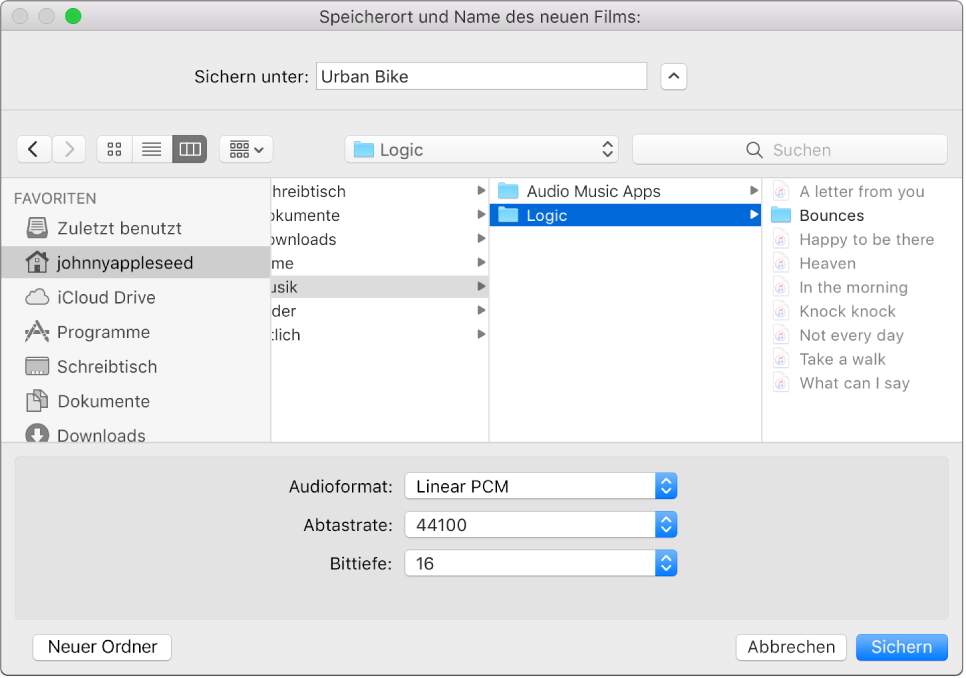
Task: Click the Schreibtisch desktop icon in sidebar
Action: (37, 366)
